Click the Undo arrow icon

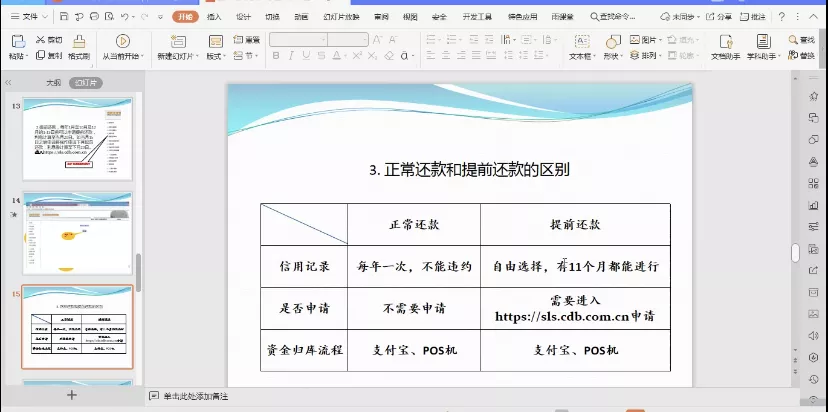(124, 17)
